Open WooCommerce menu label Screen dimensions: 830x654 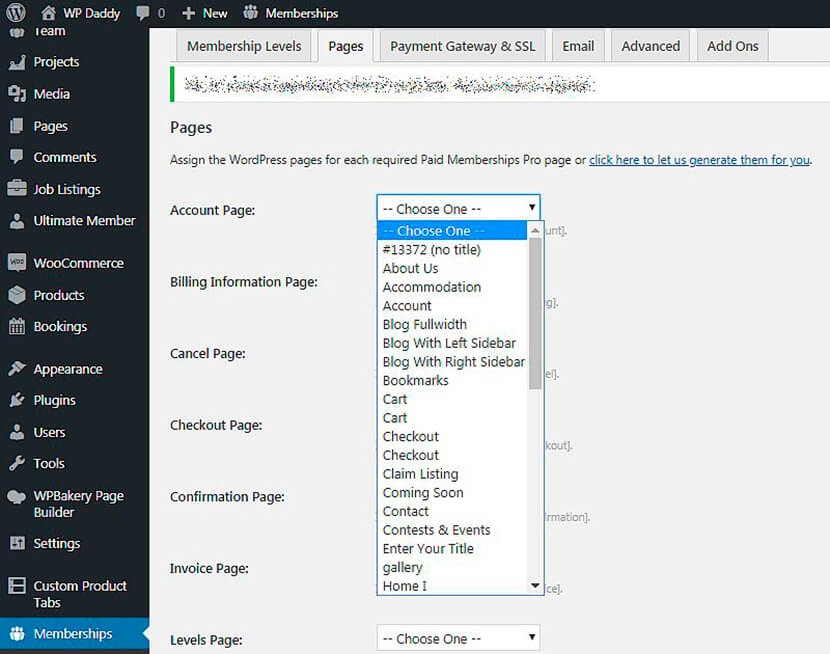79,263
